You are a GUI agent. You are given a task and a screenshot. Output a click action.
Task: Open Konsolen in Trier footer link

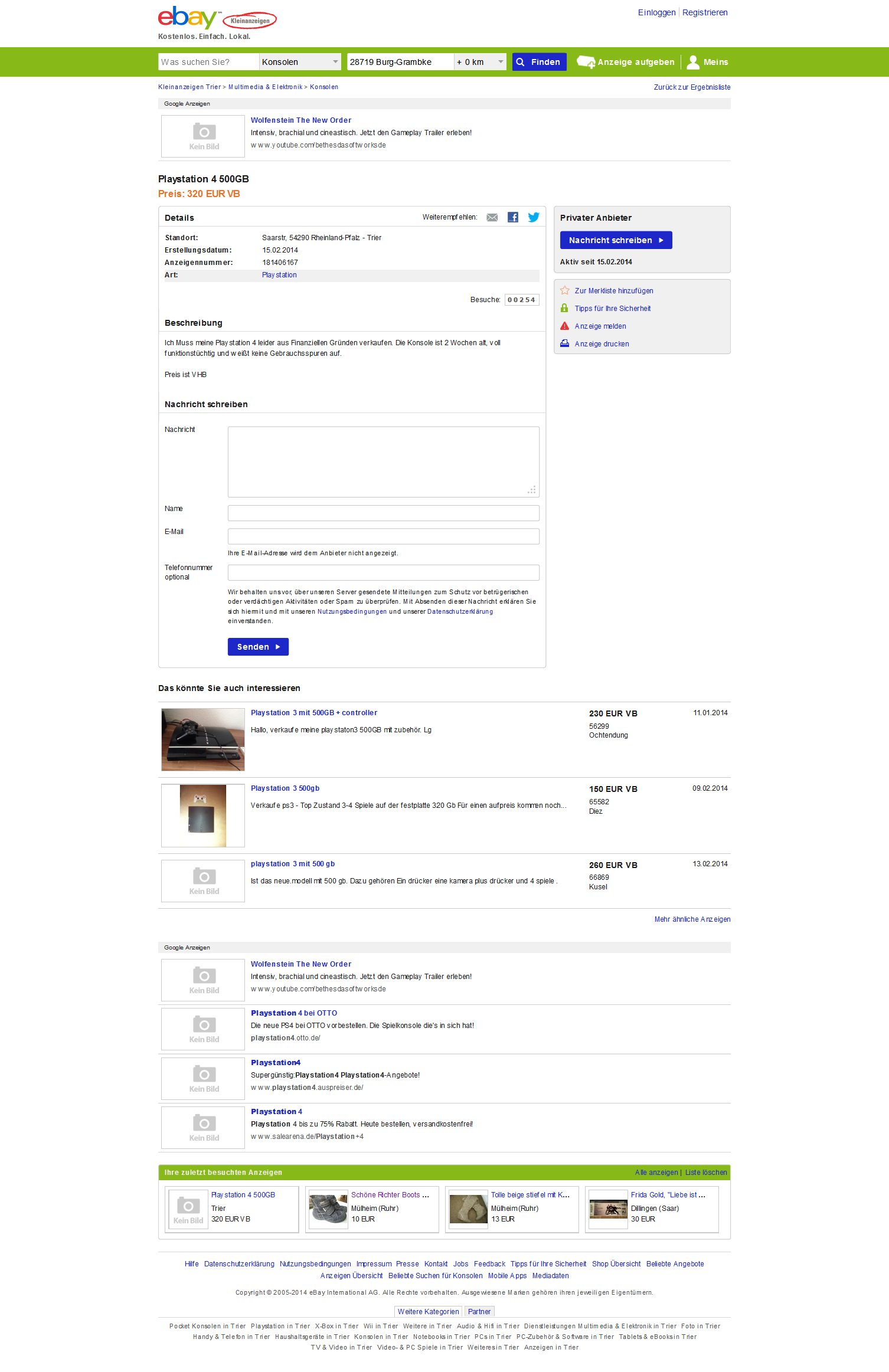(381, 1337)
